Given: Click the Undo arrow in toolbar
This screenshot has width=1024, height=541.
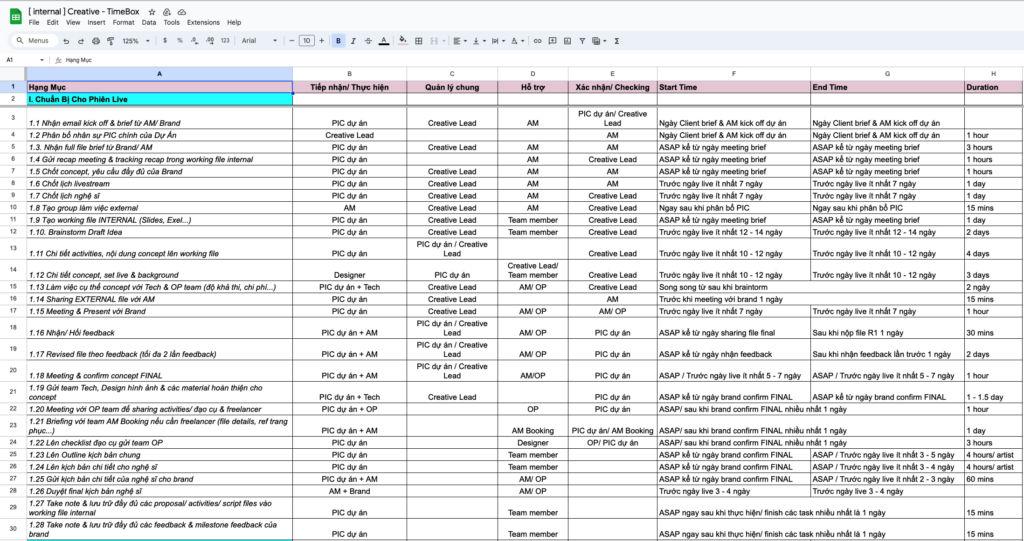Looking at the screenshot, I should (66, 41).
